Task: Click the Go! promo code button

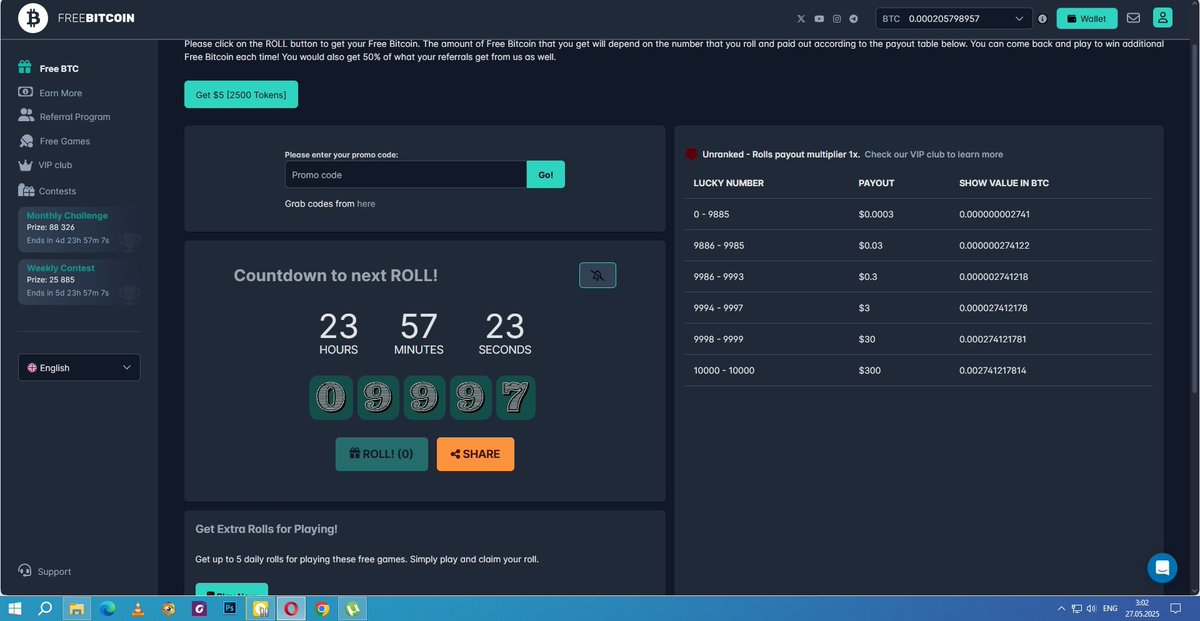Action: point(546,174)
